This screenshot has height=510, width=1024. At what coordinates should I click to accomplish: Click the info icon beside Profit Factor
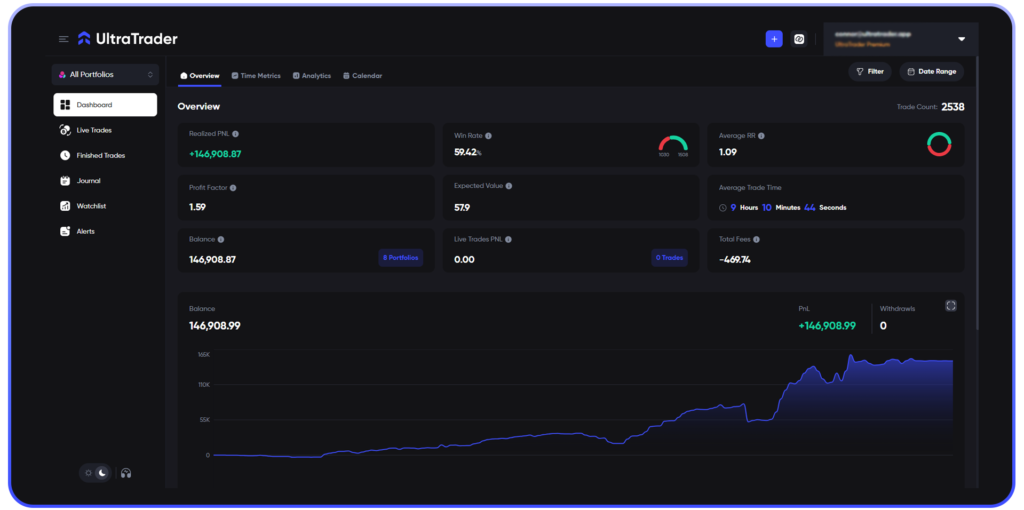pyautogui.click(x=233, y=187)
